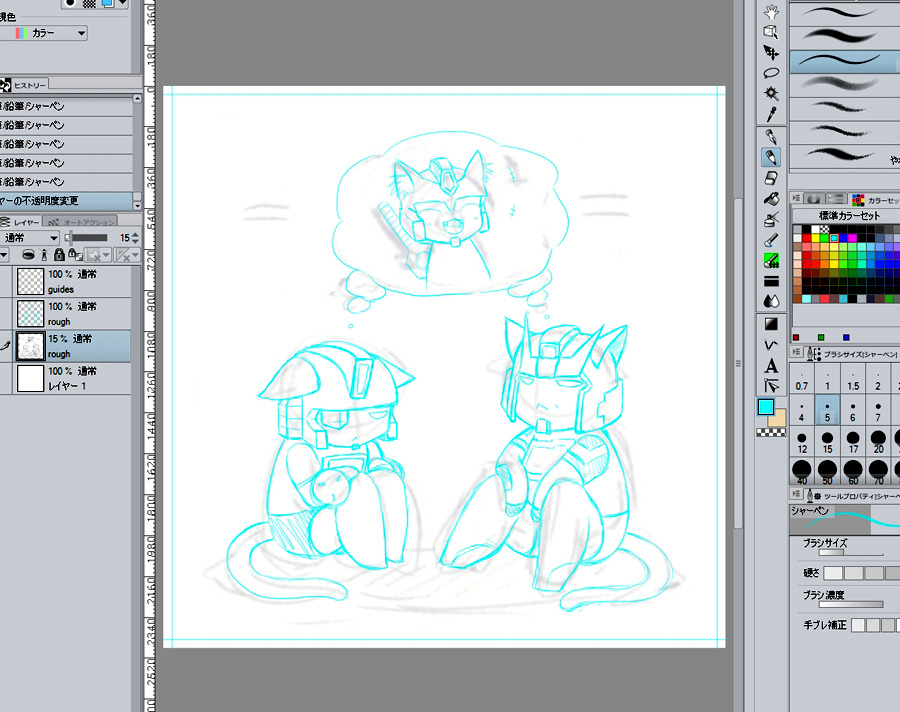The height and width of the screenshot is (712, 900).
Task: Select the third highlighted brush stroke preset
Action: pyautogui.click(x=845, y=61)
